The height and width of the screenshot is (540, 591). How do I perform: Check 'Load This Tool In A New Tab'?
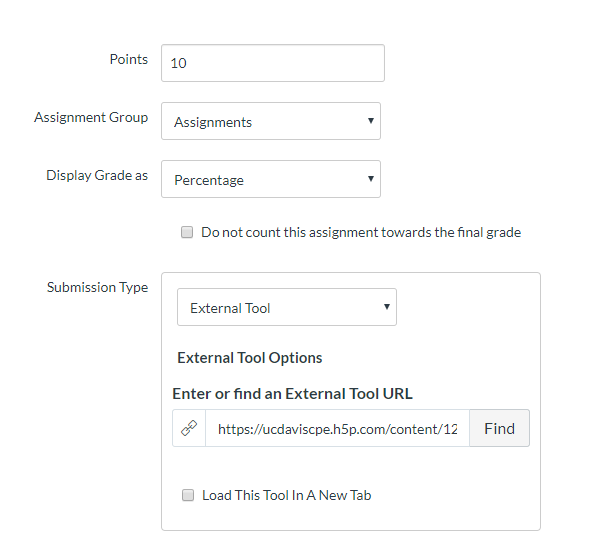188,495
